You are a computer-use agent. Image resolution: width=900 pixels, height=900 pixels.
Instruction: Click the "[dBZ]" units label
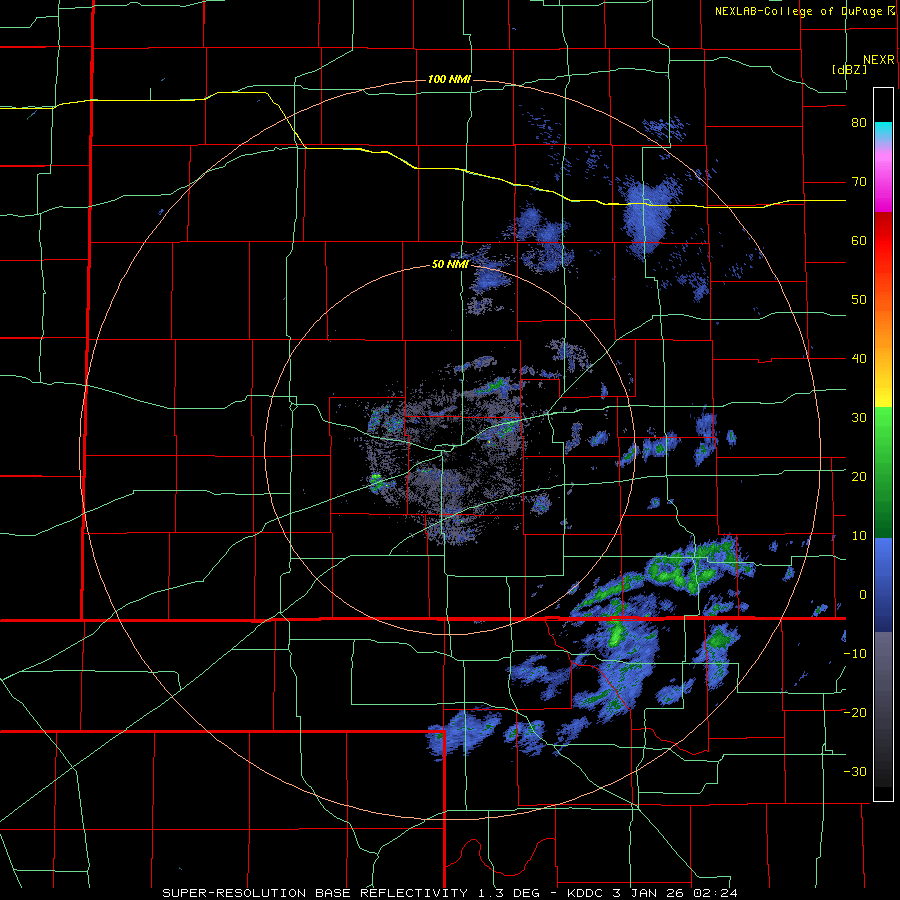point(849,69)
